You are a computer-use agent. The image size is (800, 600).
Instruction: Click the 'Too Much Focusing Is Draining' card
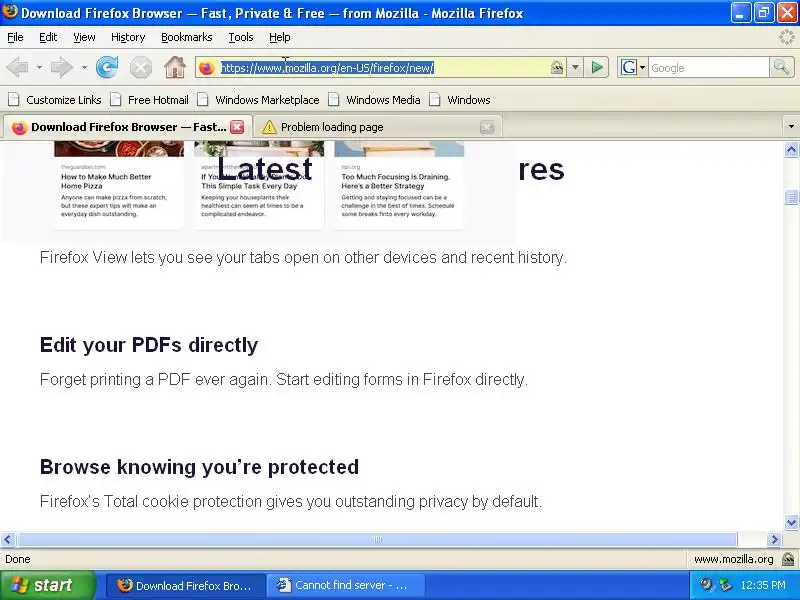399,186
